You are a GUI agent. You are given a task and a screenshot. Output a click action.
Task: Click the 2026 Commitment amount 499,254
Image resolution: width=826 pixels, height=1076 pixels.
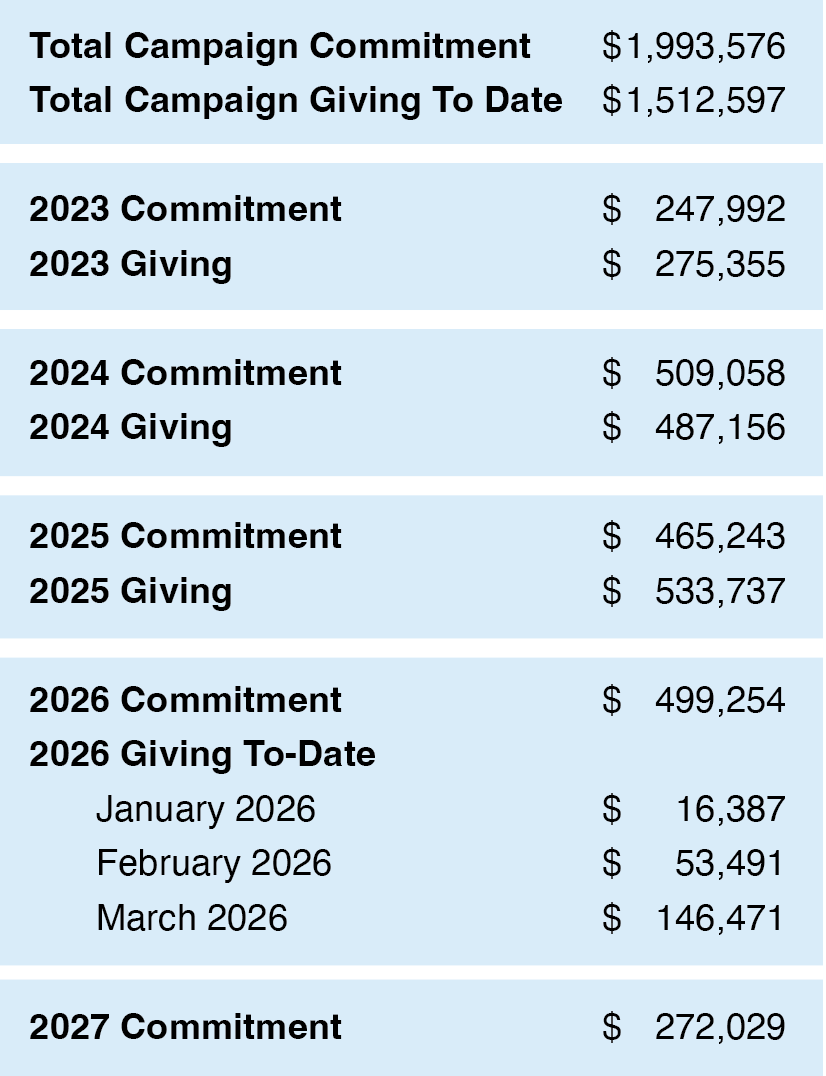tap(720, 700)
